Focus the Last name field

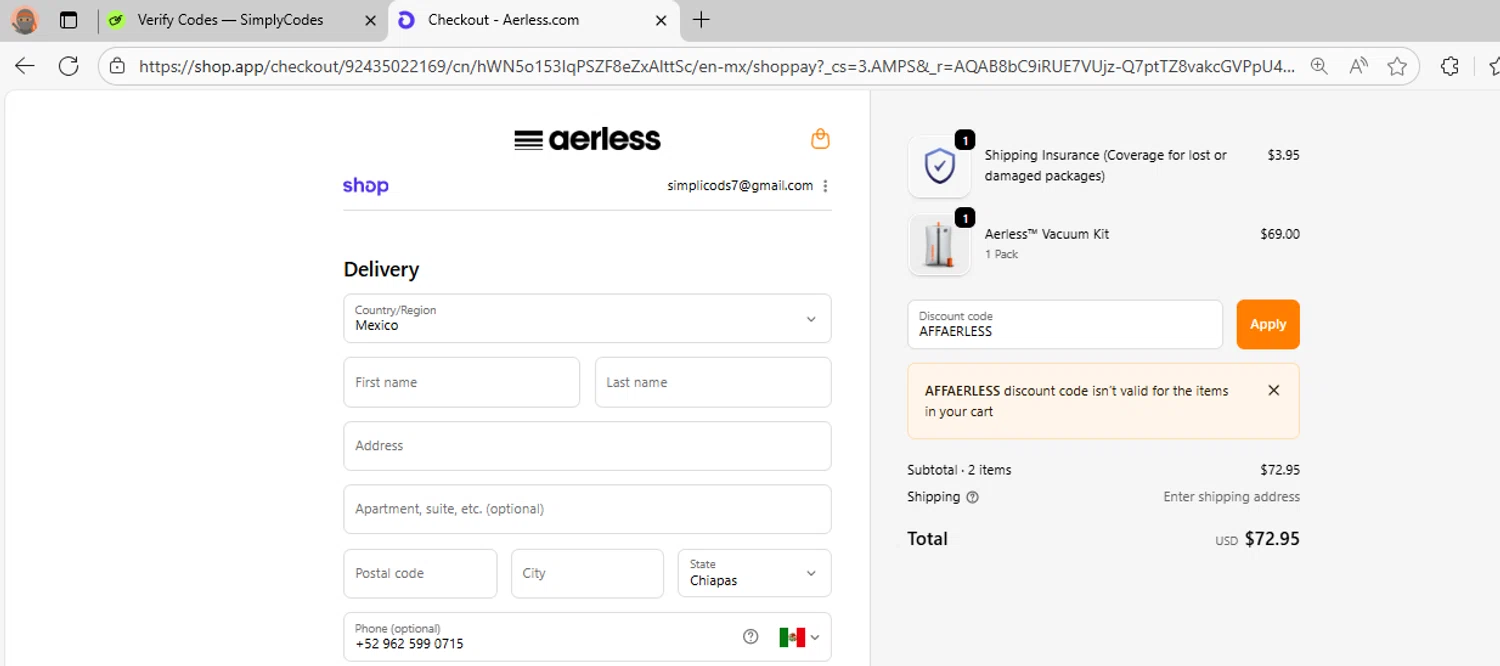point(713,382)
